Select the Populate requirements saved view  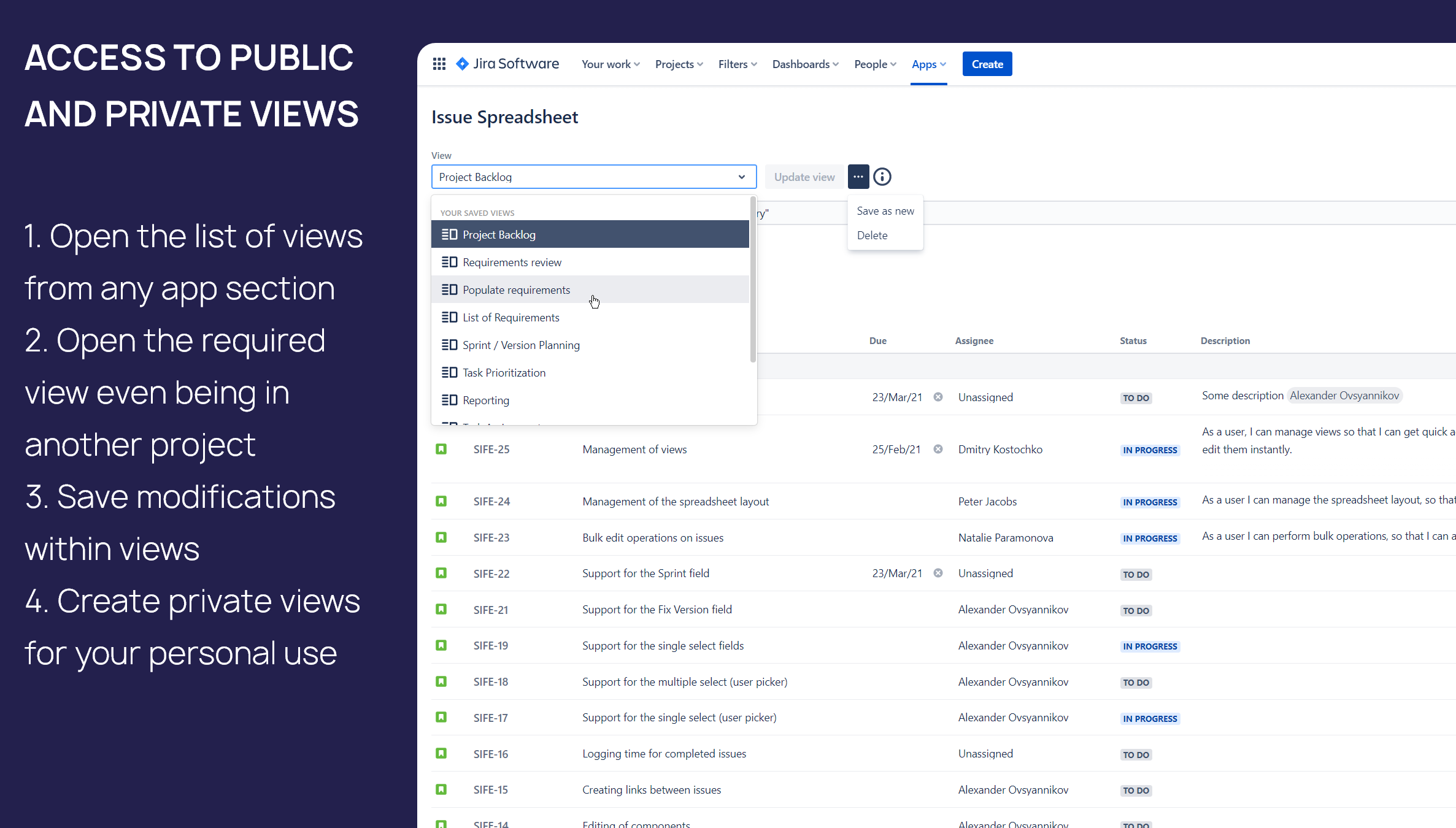(x=516, y=289)
